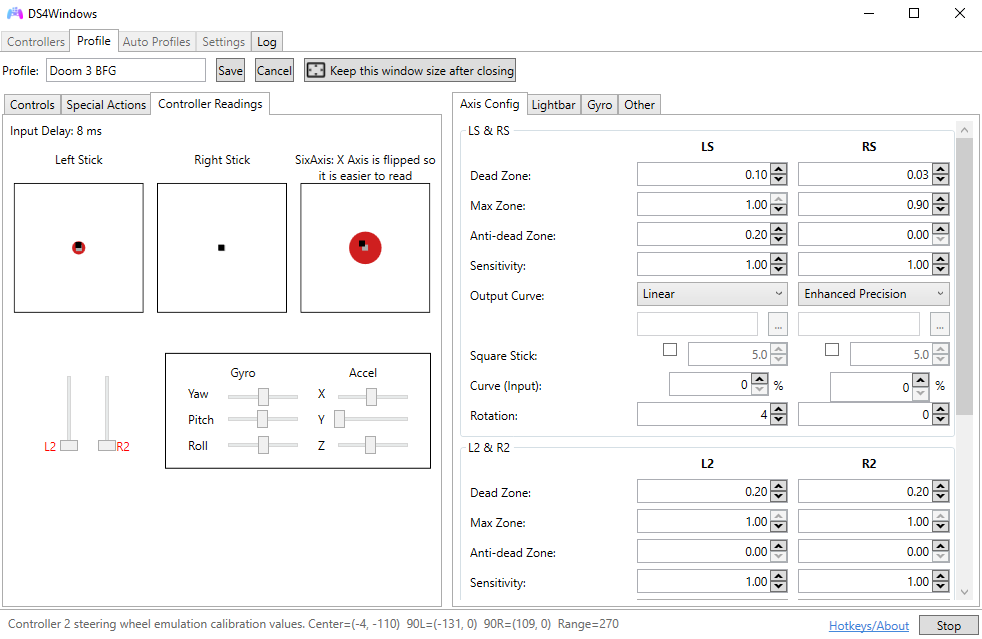Go to the Controllers tab

tap(35, 41)
